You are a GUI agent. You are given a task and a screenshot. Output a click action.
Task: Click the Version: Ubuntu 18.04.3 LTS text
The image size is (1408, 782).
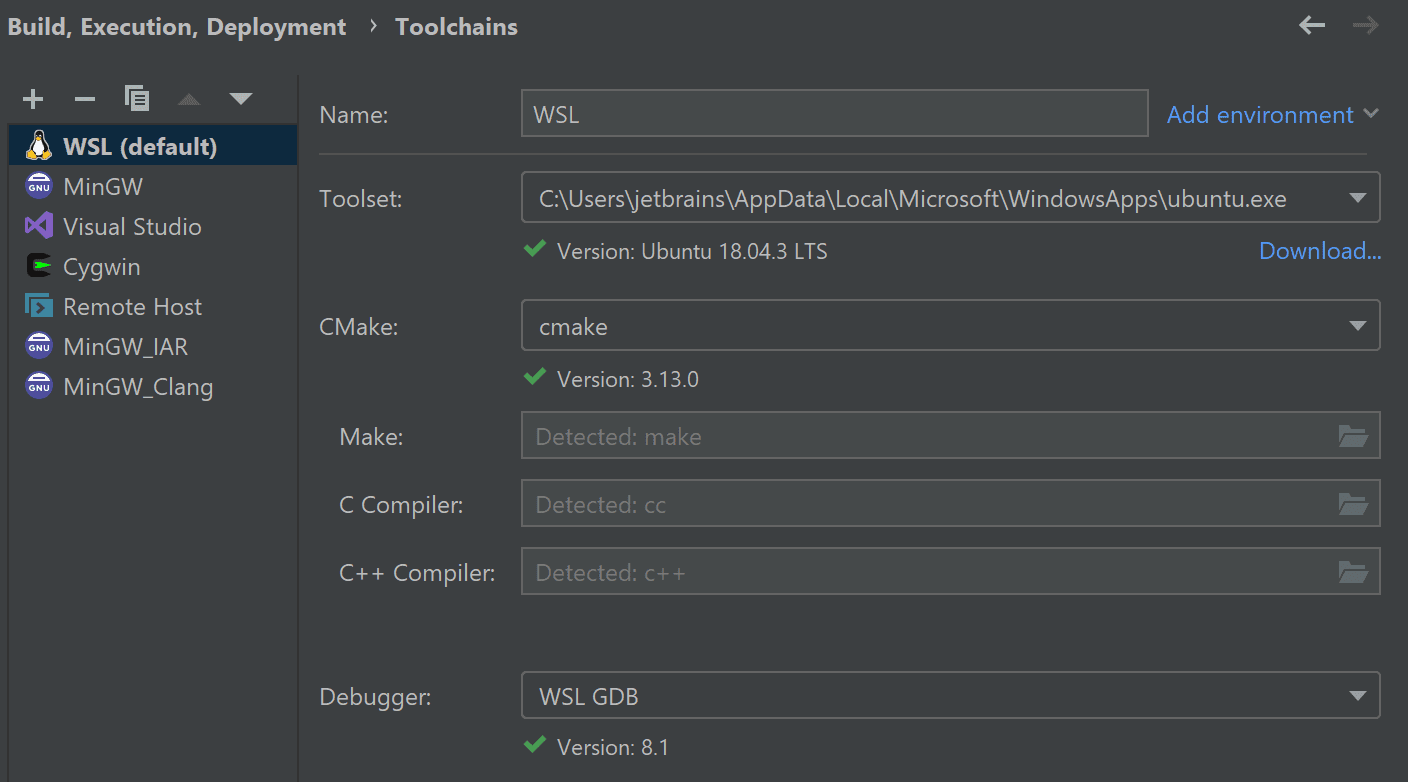click(x=692, y=251)
